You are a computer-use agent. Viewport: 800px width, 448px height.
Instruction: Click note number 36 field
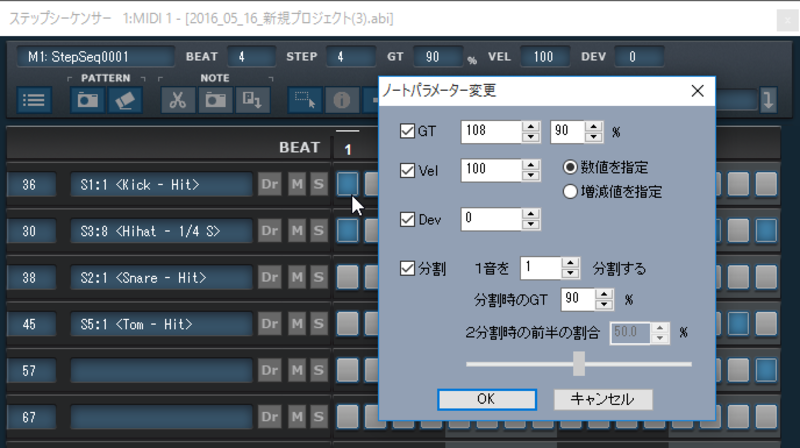click(x=31, y=184)
